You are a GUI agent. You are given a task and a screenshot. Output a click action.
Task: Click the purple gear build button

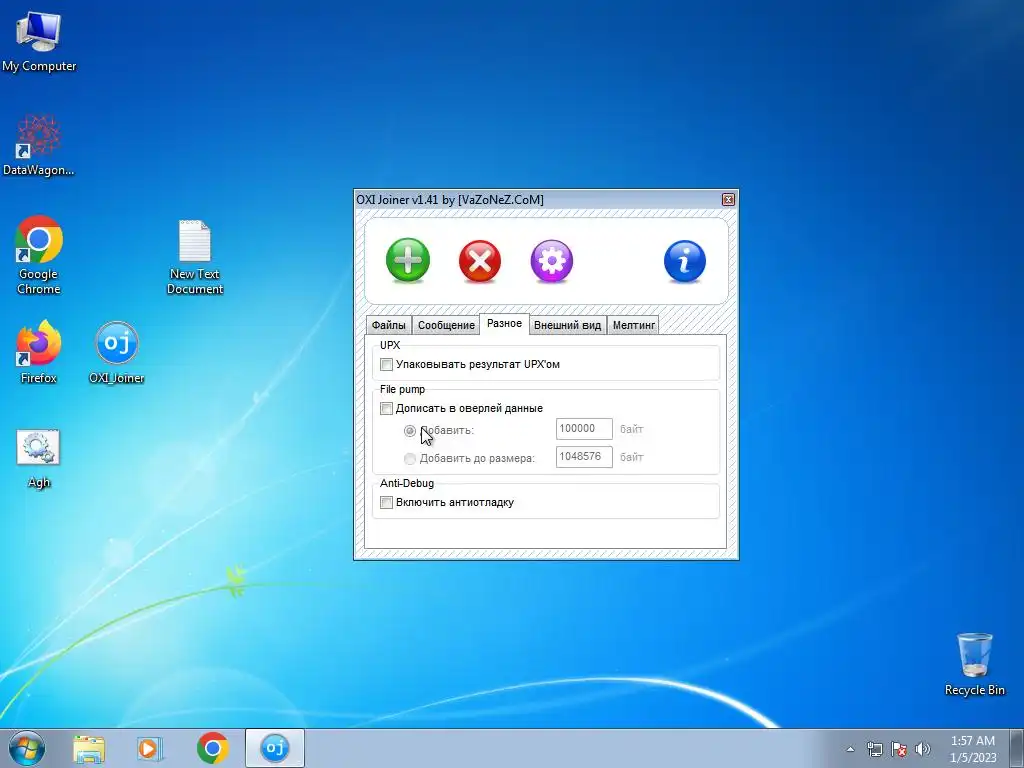[552, 261]
